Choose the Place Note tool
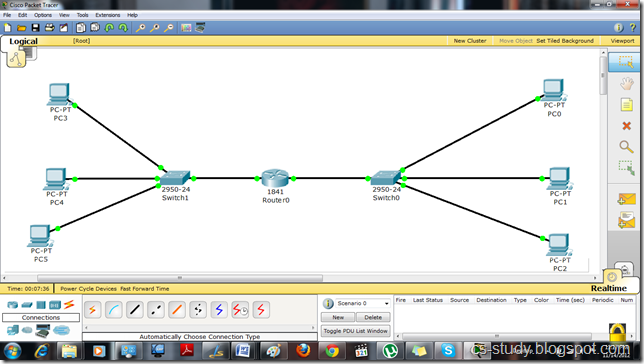644x364 pixels. (x=626, y=105)
